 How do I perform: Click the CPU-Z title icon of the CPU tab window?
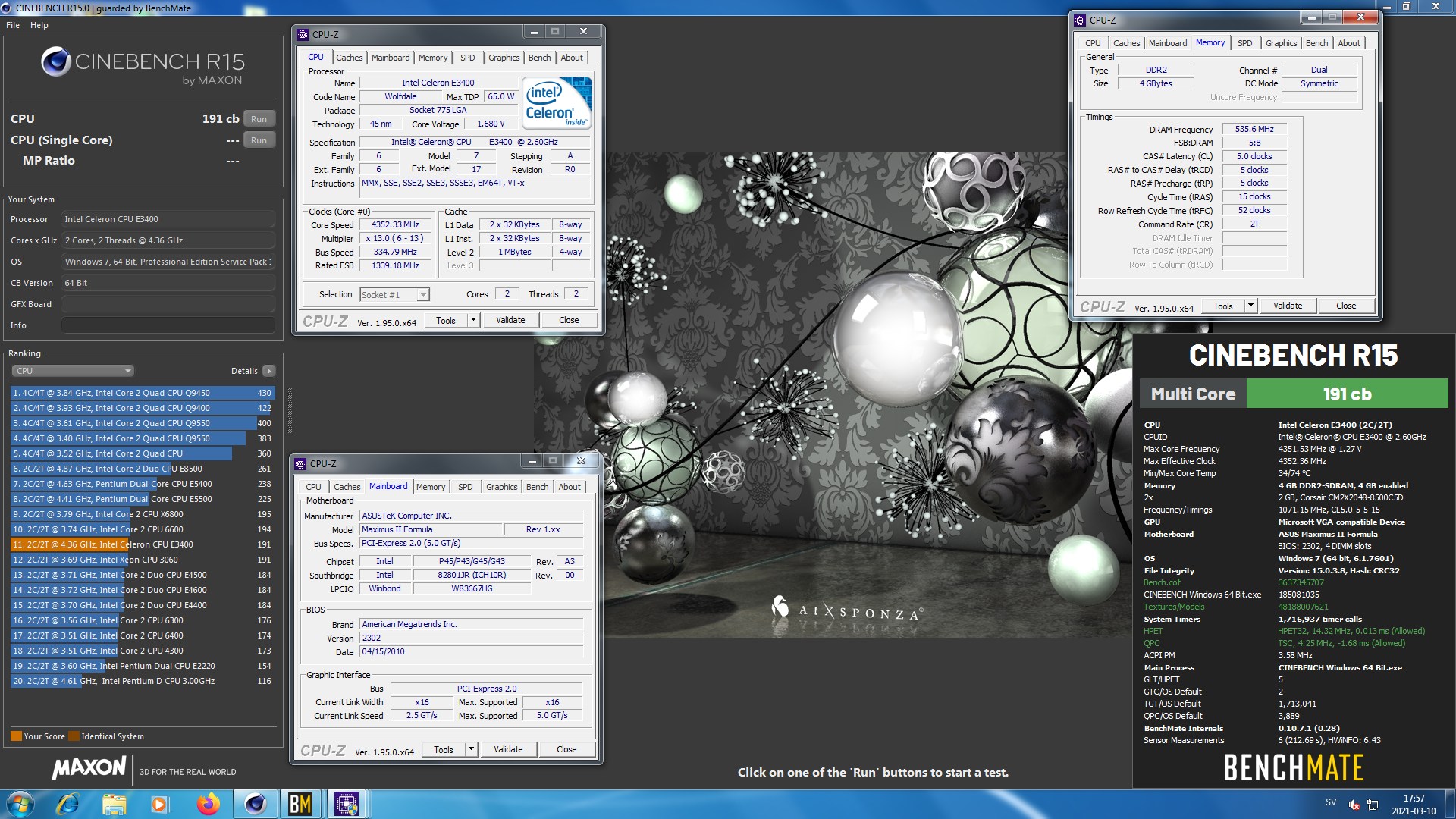(303, 35)
